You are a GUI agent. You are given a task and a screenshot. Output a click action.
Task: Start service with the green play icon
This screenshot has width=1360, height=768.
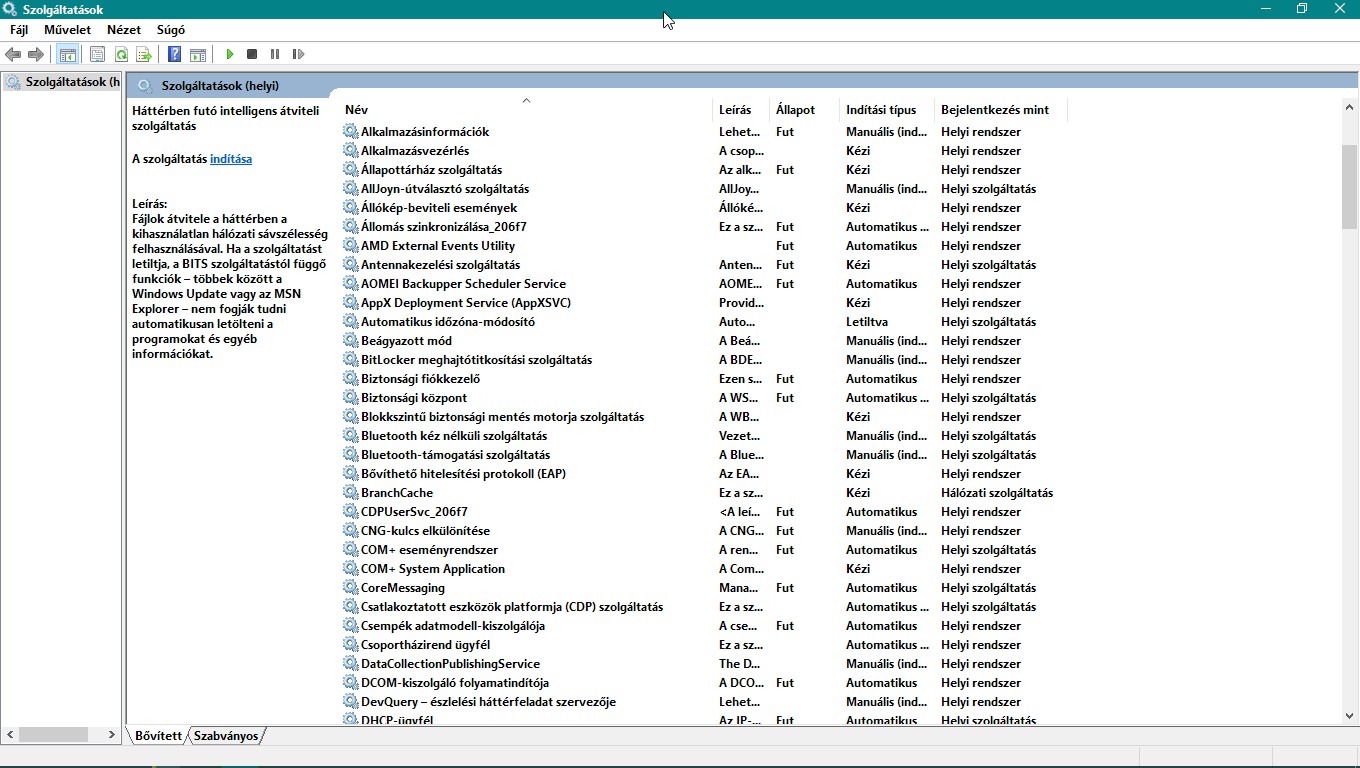coord(230,54)
